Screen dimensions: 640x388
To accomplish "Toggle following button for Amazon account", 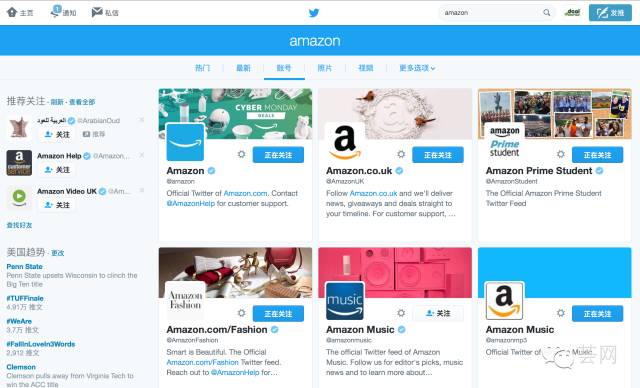I will coord(278,155).
